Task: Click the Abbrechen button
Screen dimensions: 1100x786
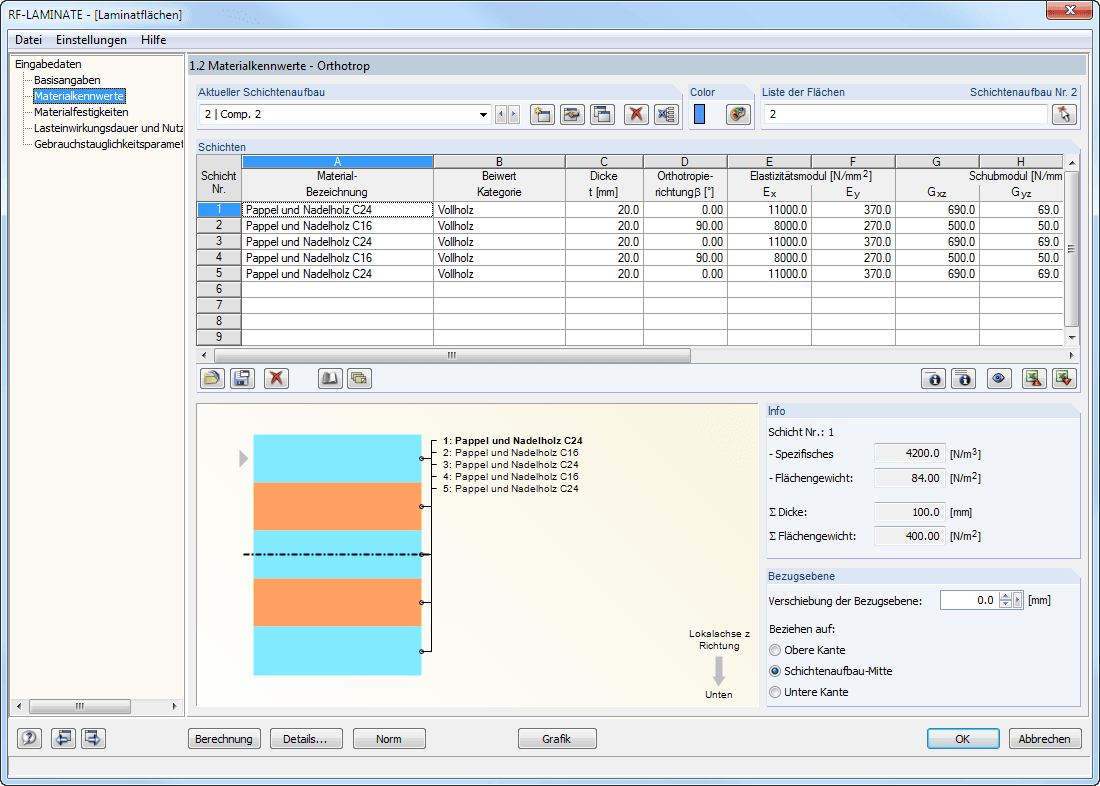Action: [1045, 739]
